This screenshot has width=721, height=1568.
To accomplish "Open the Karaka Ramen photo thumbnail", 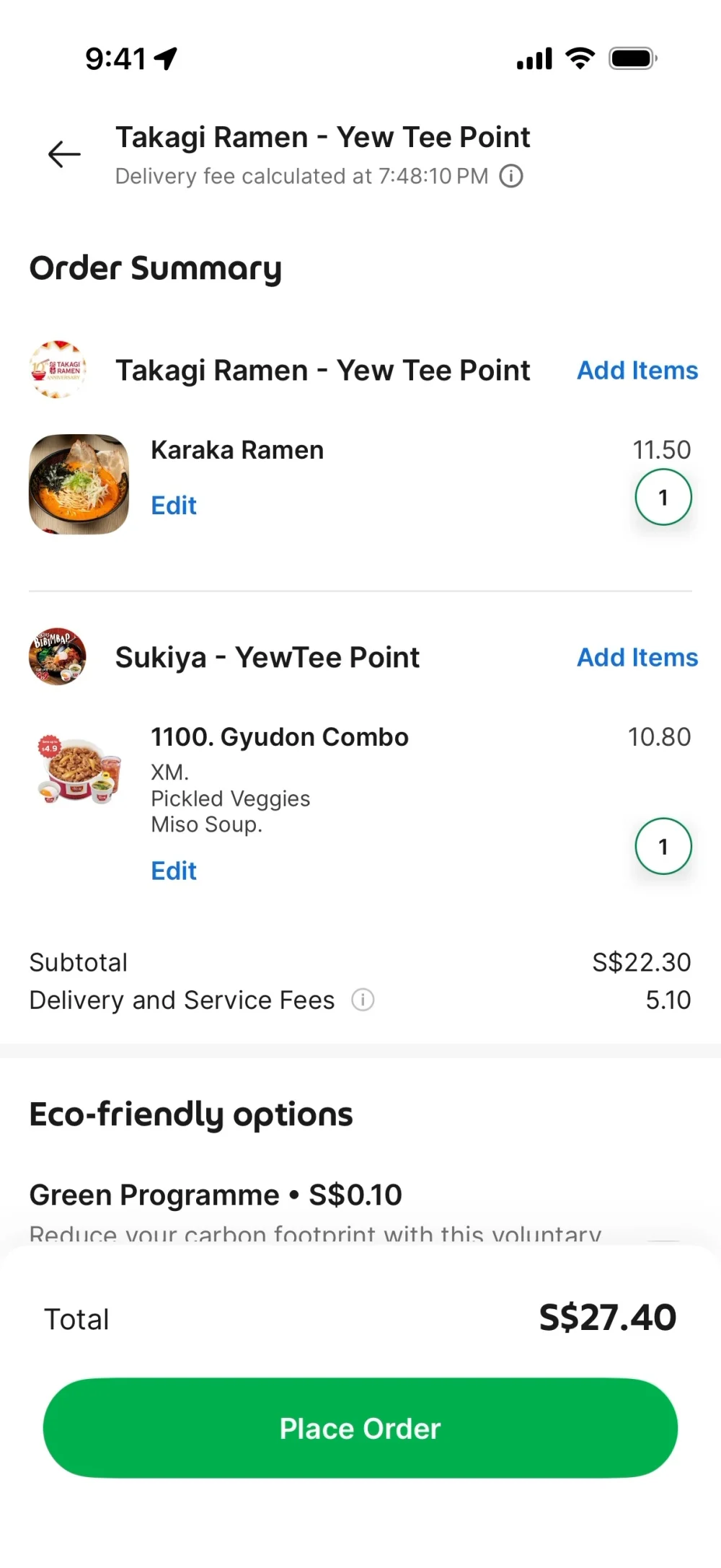I will (x=79, y=484).
